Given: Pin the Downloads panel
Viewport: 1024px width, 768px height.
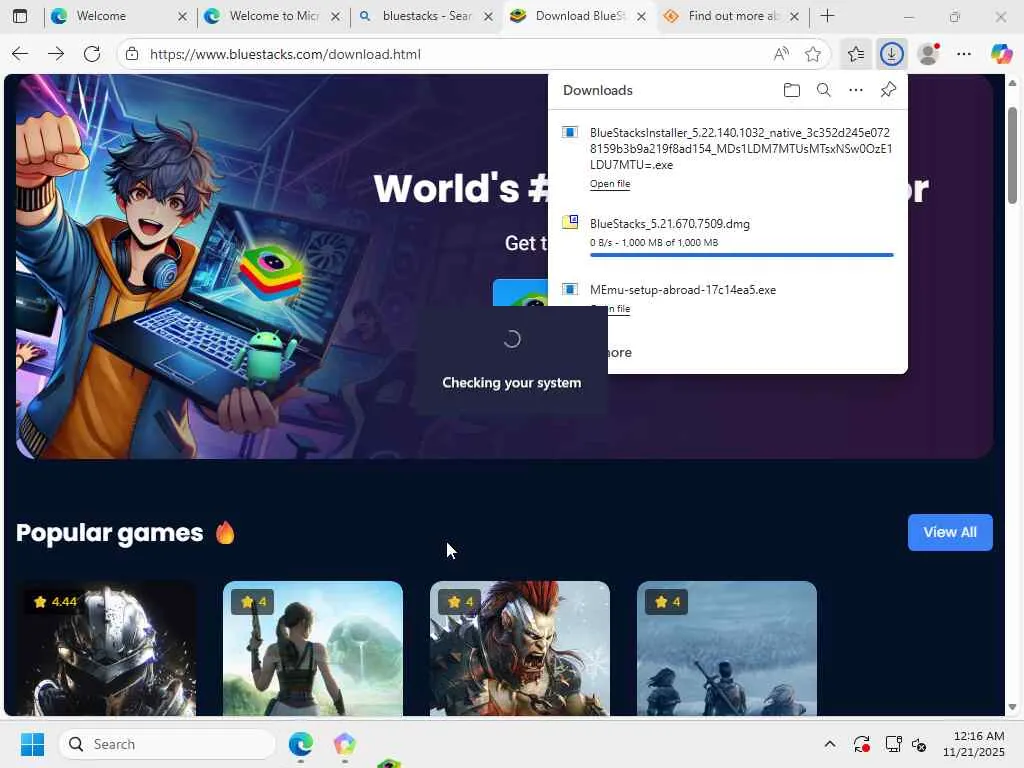Looking at the screenshot, I should pos(888,90).
